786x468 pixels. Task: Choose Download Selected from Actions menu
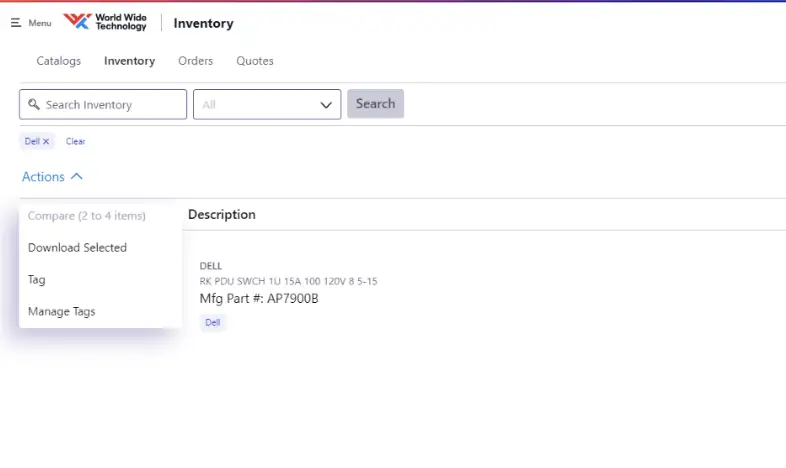(x=78, y=248)
